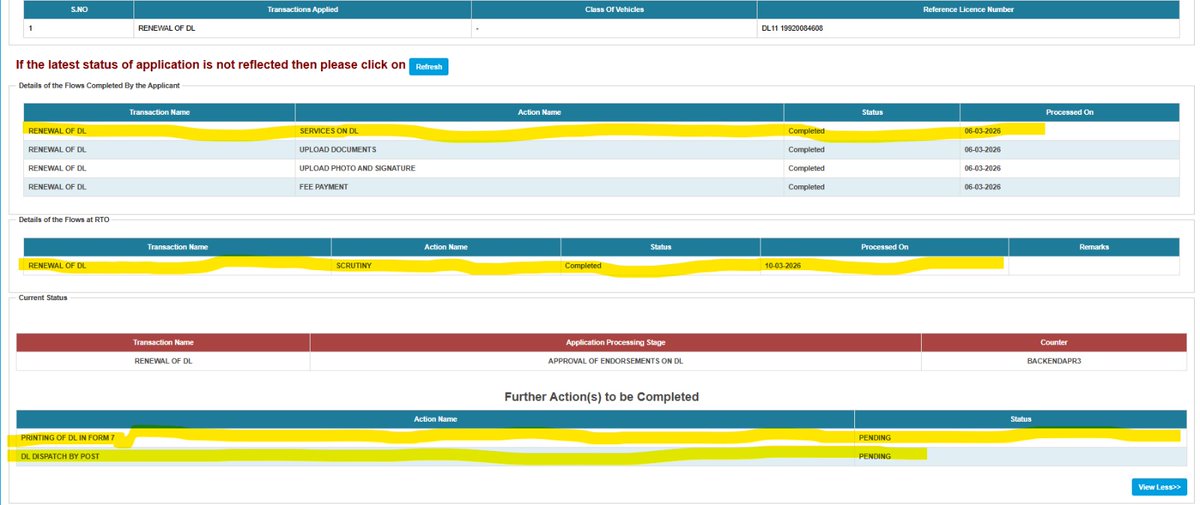
Task: Select Completed status in SCRUTINY row
Action: (x=583, y=266)
